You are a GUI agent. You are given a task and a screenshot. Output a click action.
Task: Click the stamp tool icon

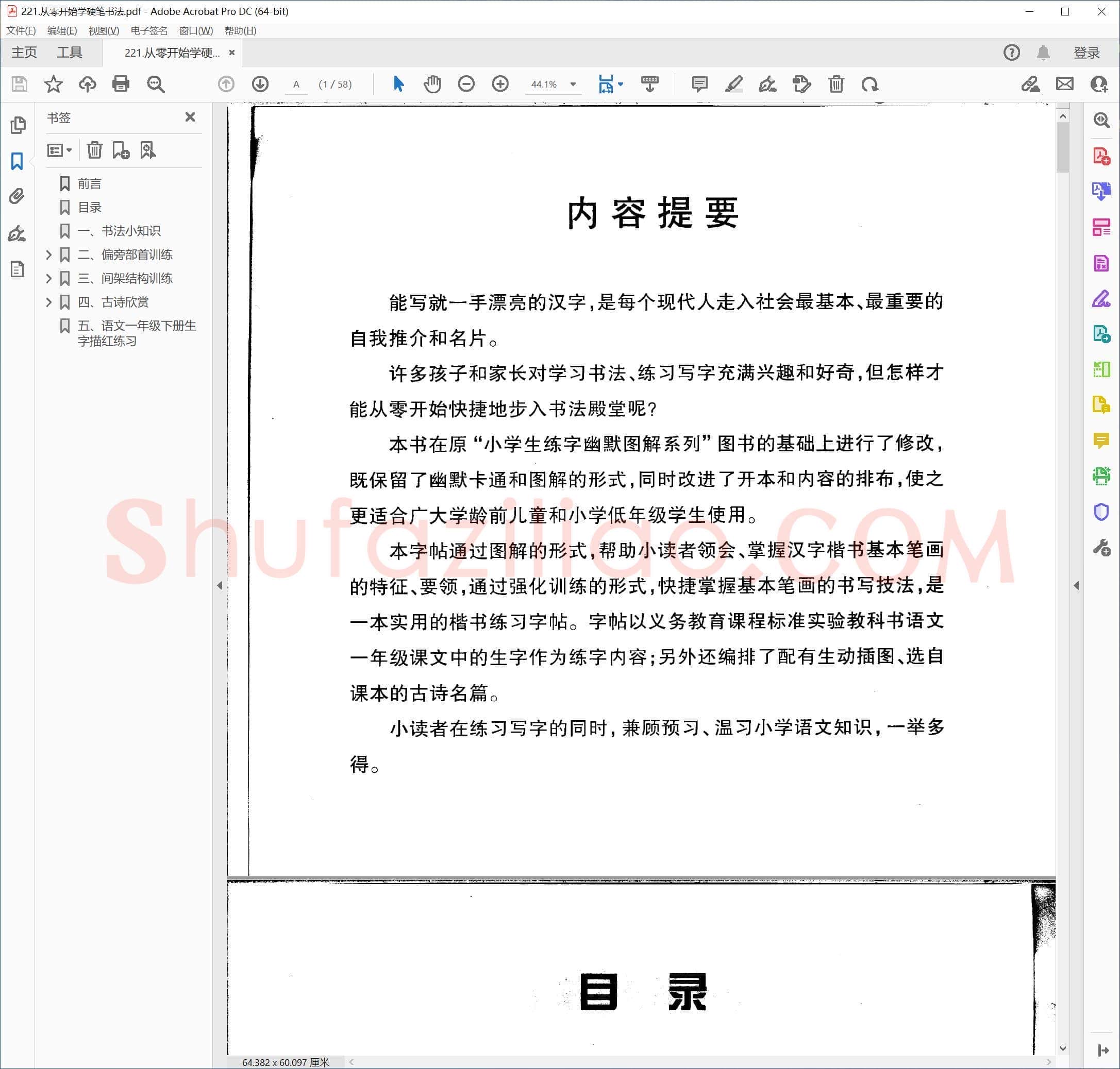(x=802, y=84)
